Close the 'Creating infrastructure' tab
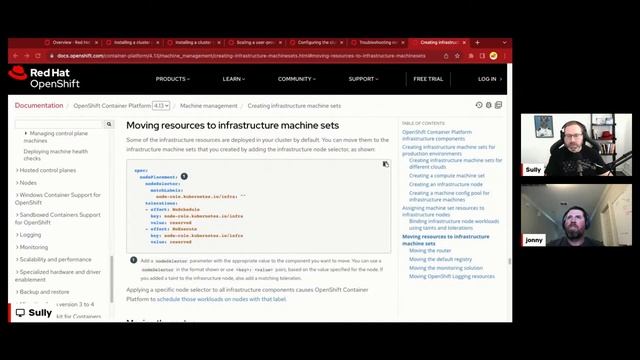The image size is (640, 360). pos(464,42)
